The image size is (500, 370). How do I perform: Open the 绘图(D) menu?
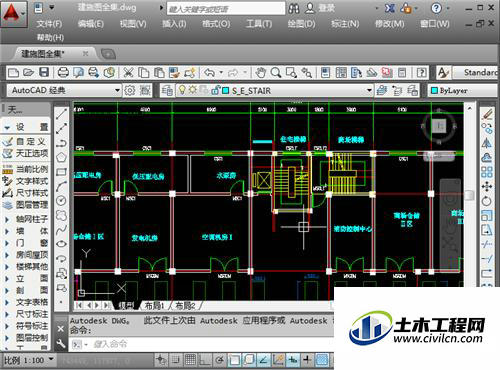point(301,24)
